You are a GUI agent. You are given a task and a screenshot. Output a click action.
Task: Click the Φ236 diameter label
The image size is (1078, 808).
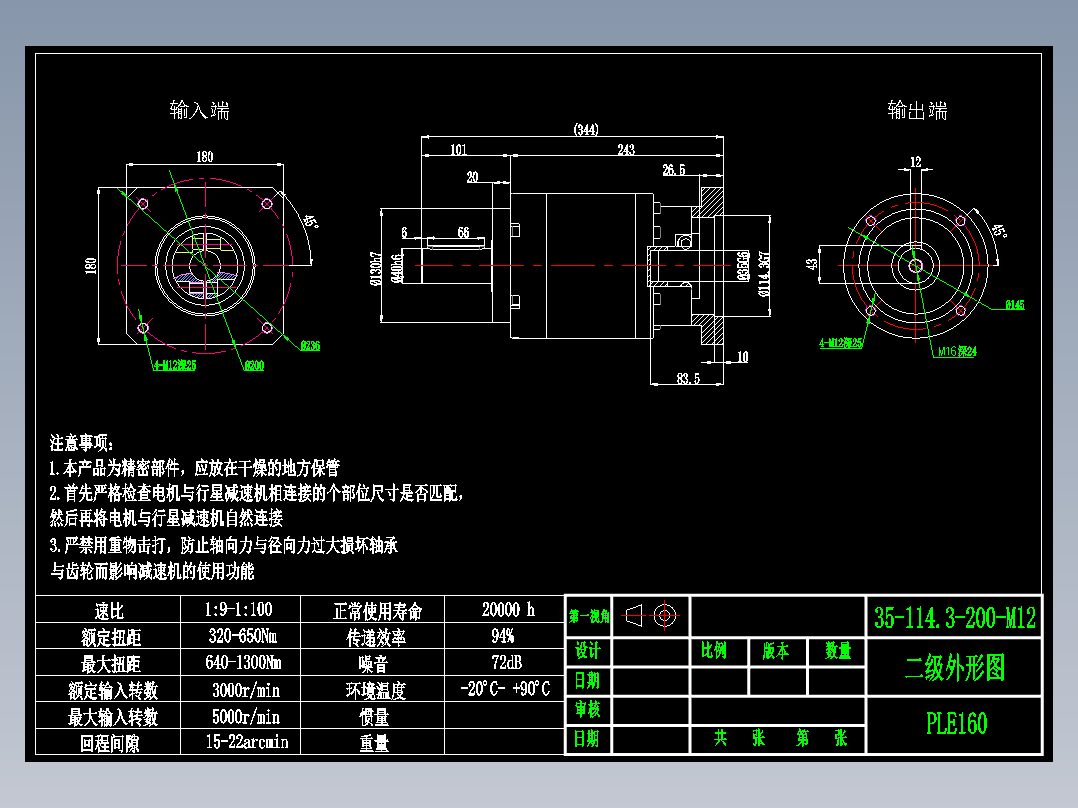[x=310, y=345]
